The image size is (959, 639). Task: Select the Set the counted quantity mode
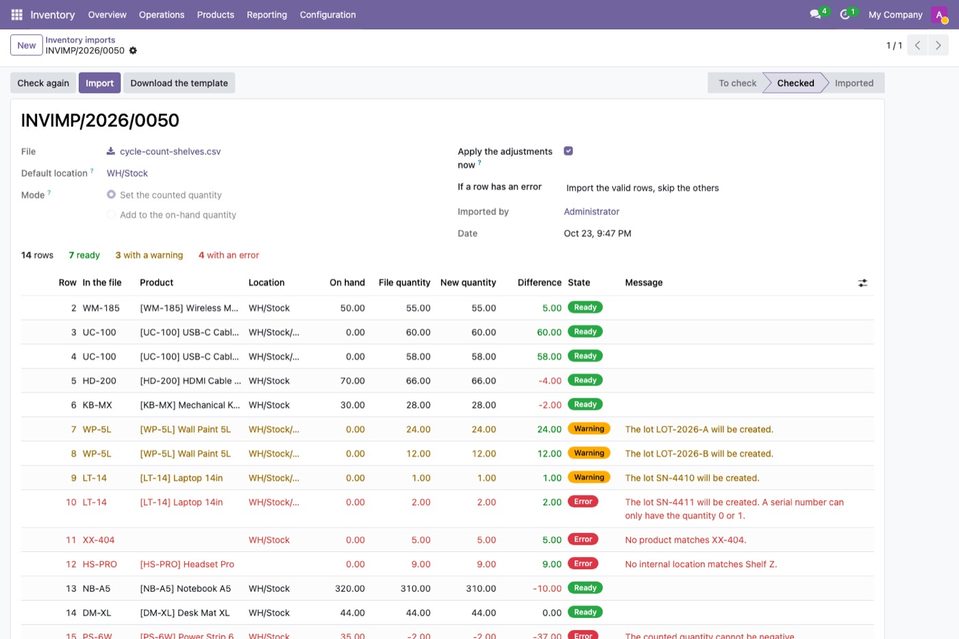[111, 194]
